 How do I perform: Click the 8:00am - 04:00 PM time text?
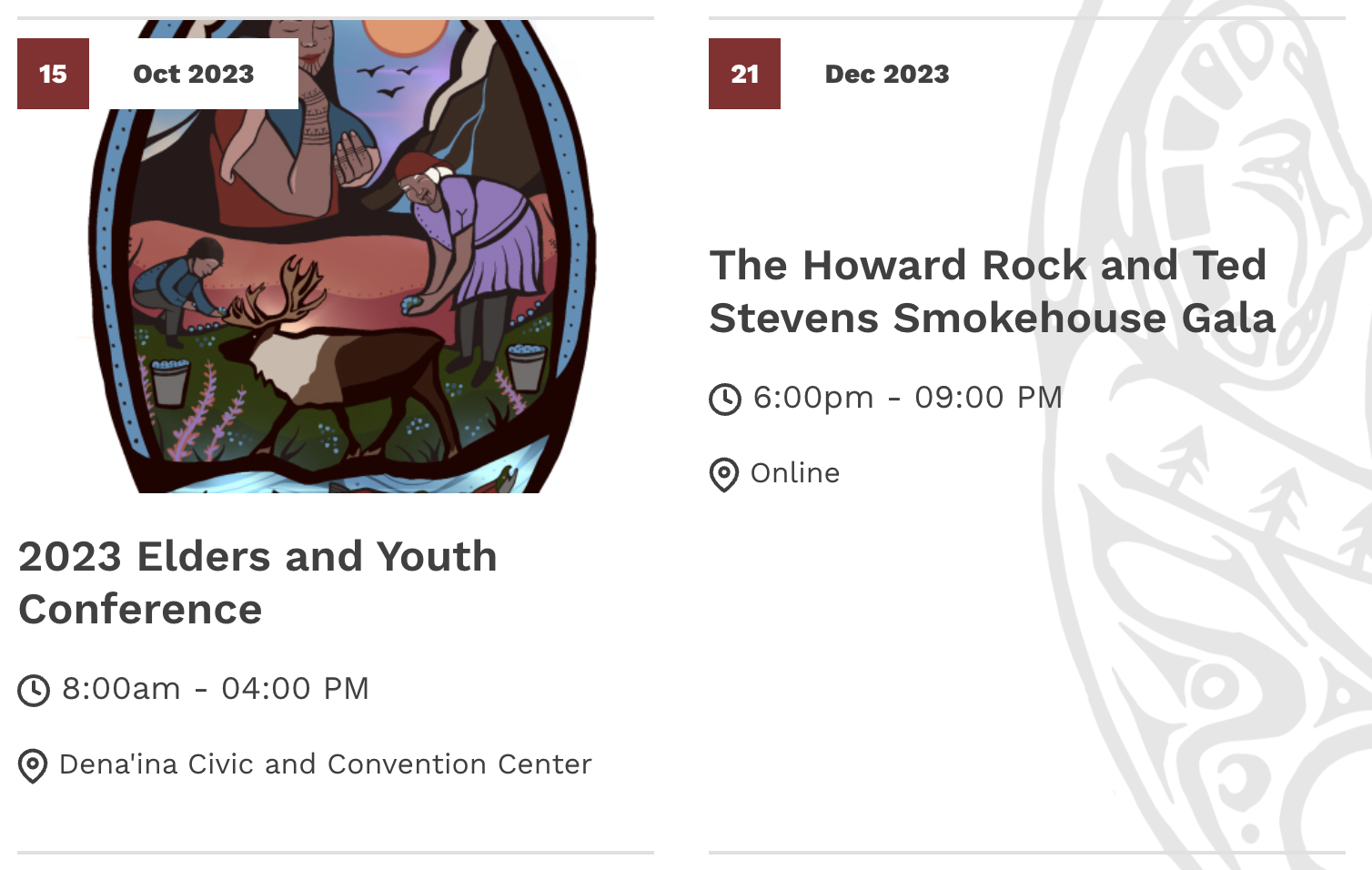coord(216,689)
